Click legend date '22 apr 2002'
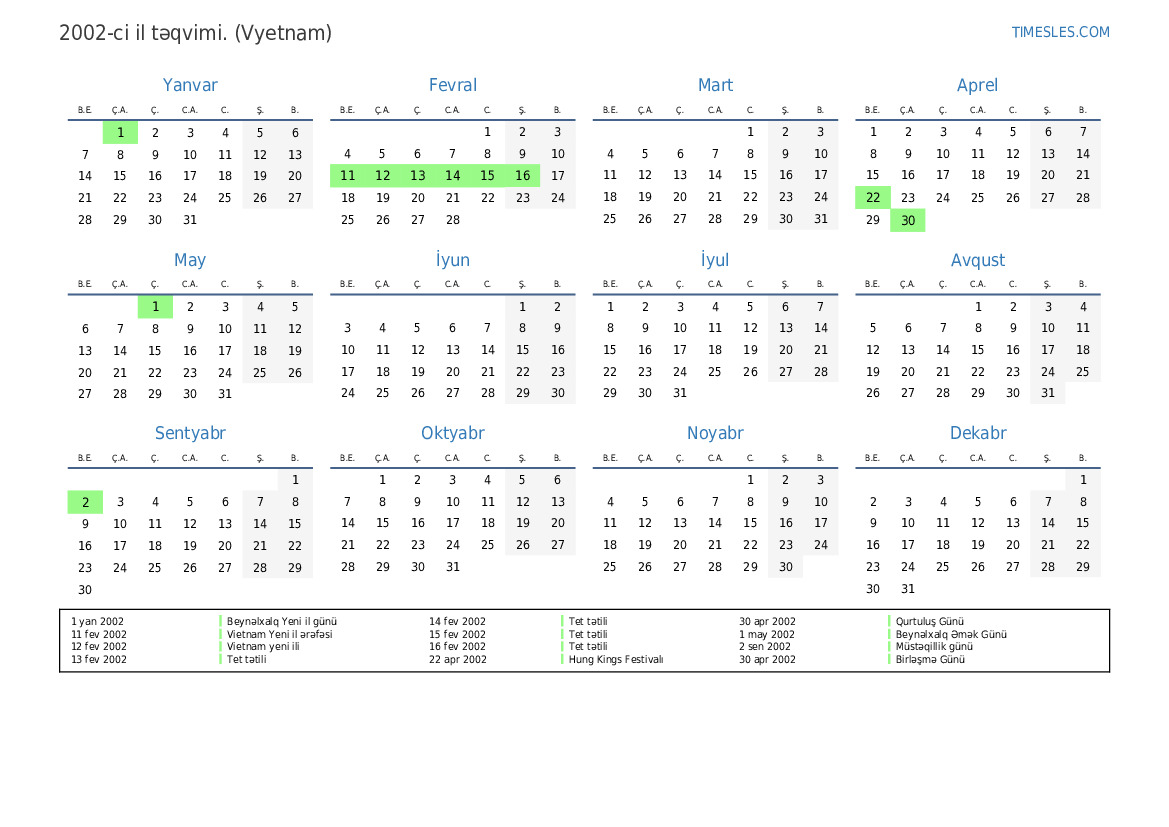 458,659
